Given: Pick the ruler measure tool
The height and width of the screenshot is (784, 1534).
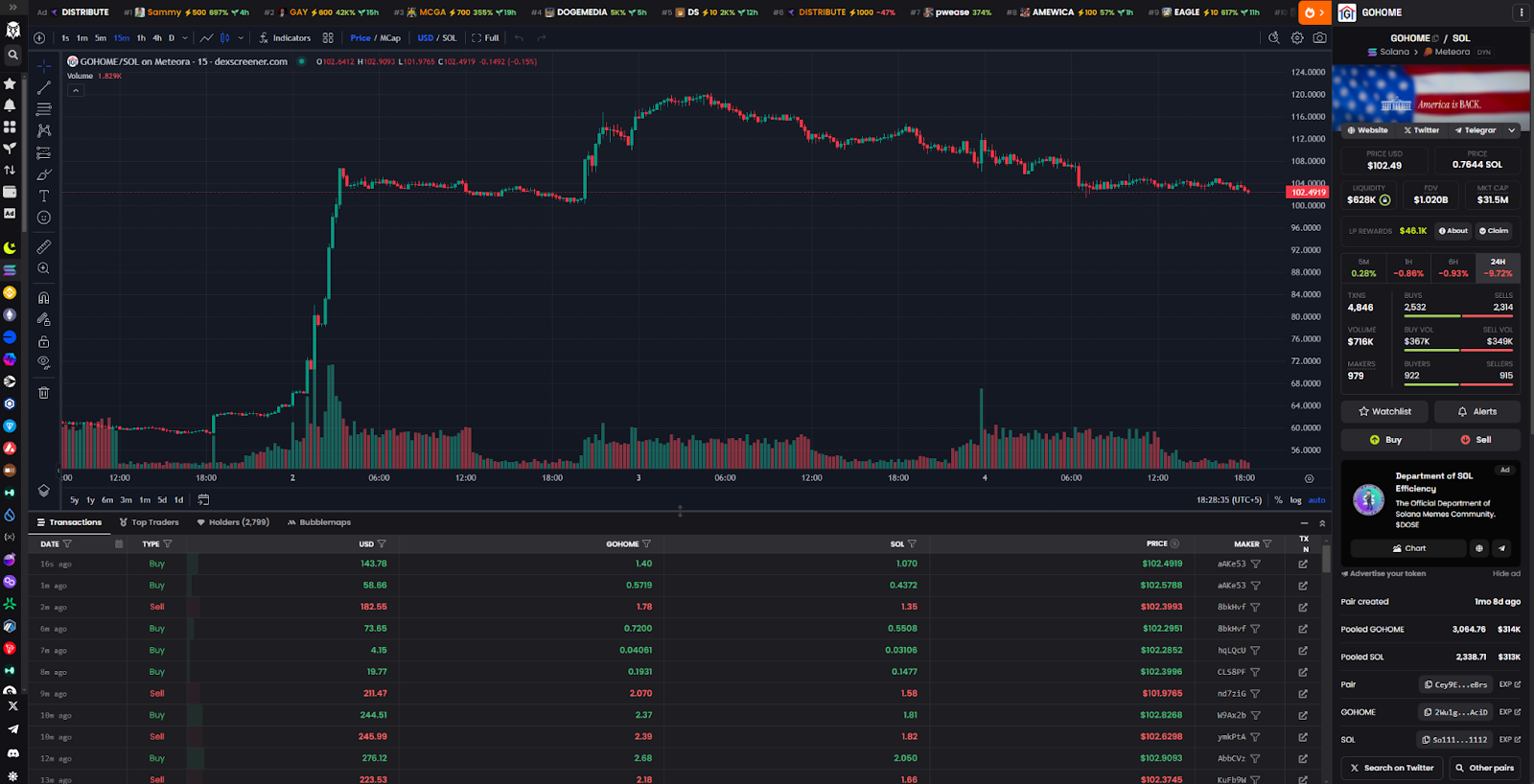Looking at the screenshot, I should (x=43, y=247).
